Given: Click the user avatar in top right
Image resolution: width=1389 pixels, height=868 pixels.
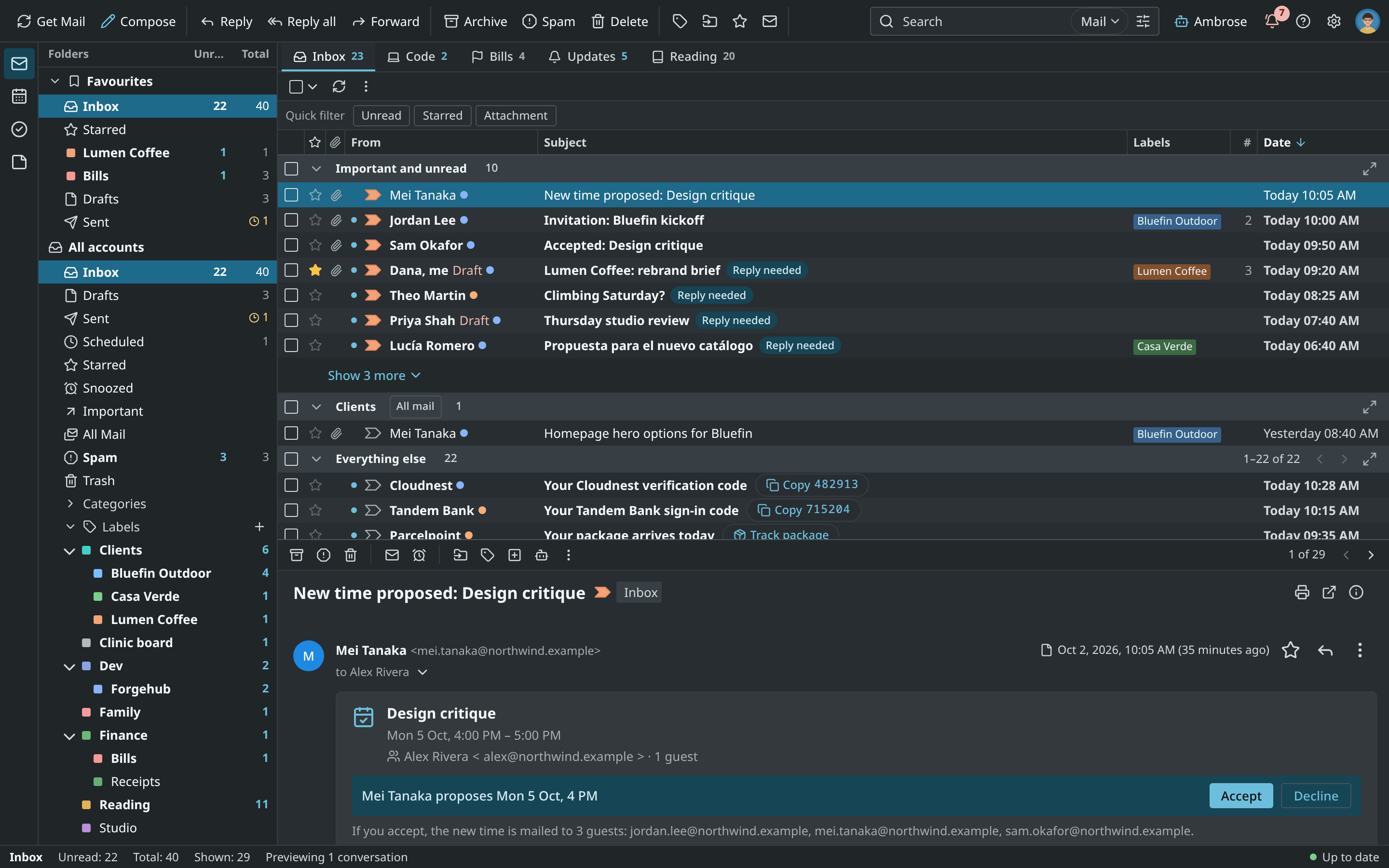Looking at the screenshot, I should 1367,21.
